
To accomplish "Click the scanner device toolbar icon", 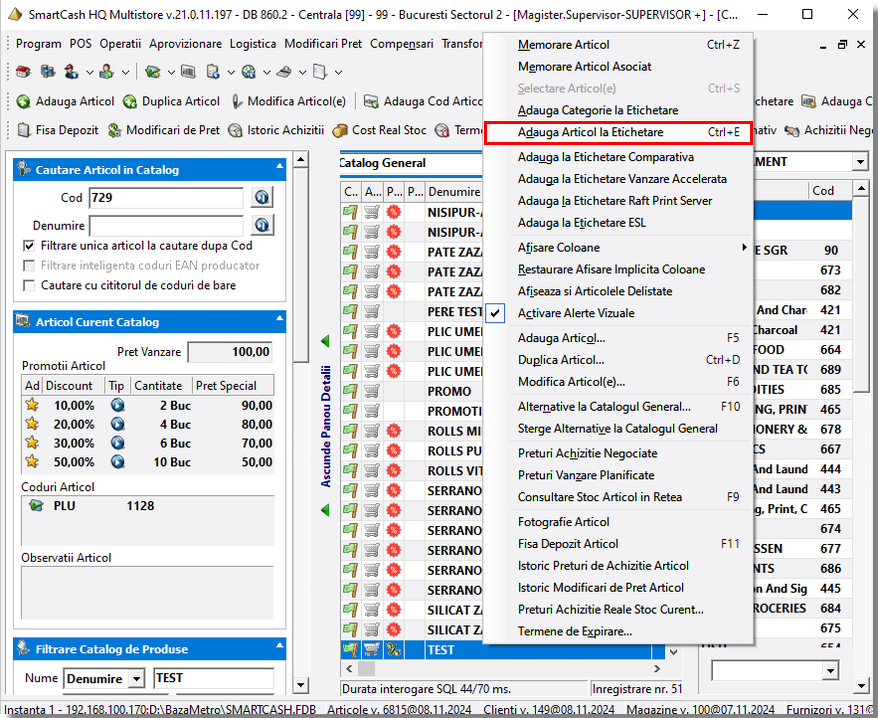I will tap(284, 72).
